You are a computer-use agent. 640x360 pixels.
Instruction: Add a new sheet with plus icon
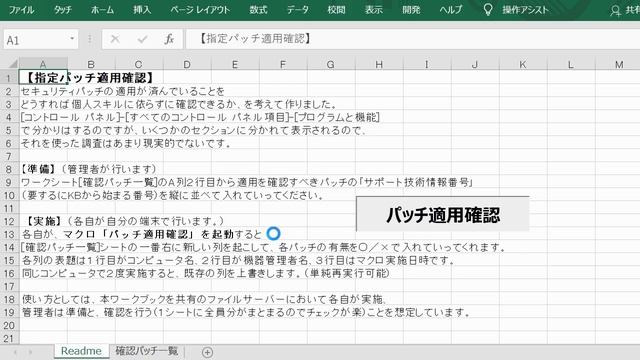207,352
